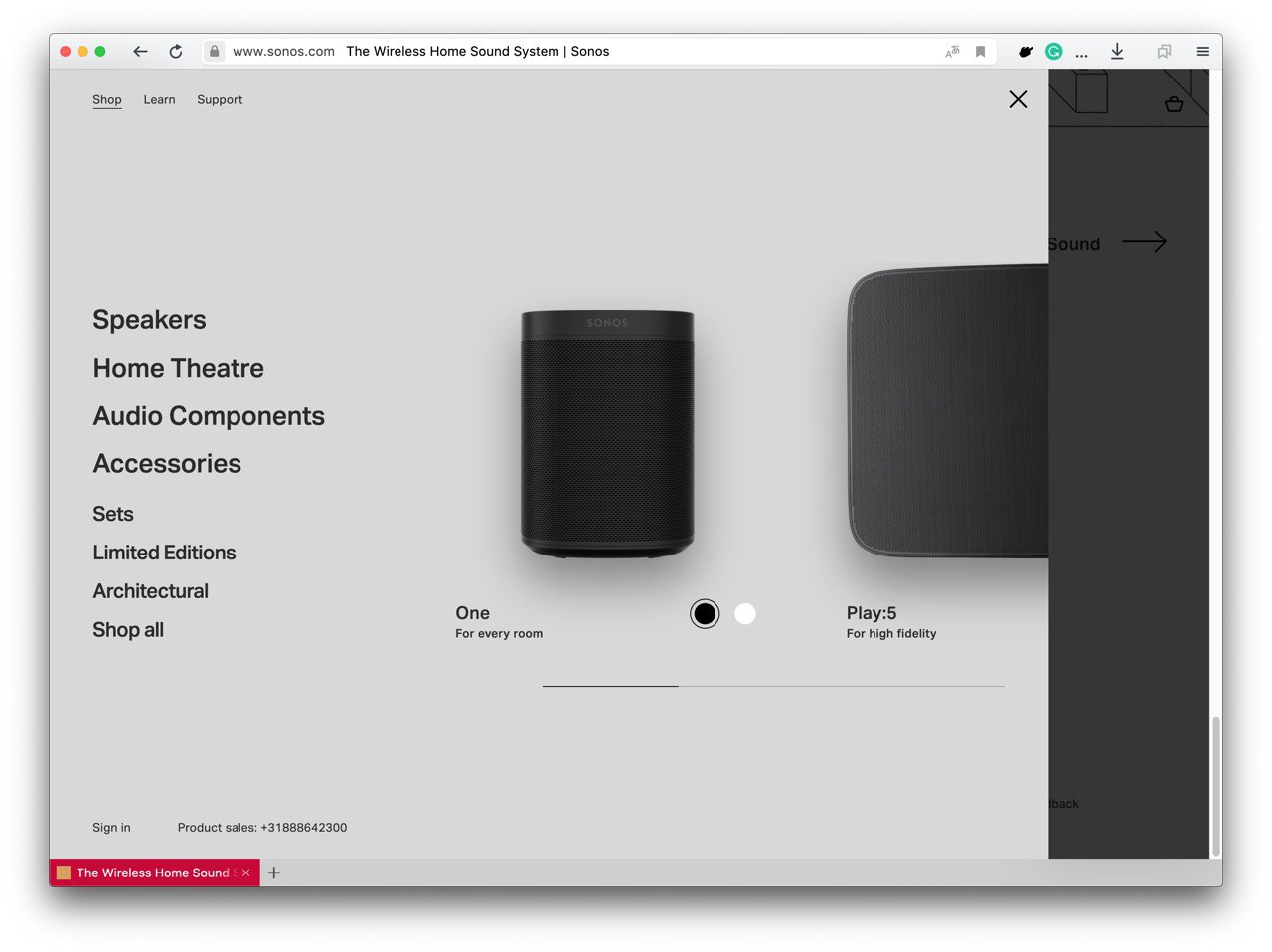
Task: Click the page vertical scrollbar
Action: click(1216, 785)
